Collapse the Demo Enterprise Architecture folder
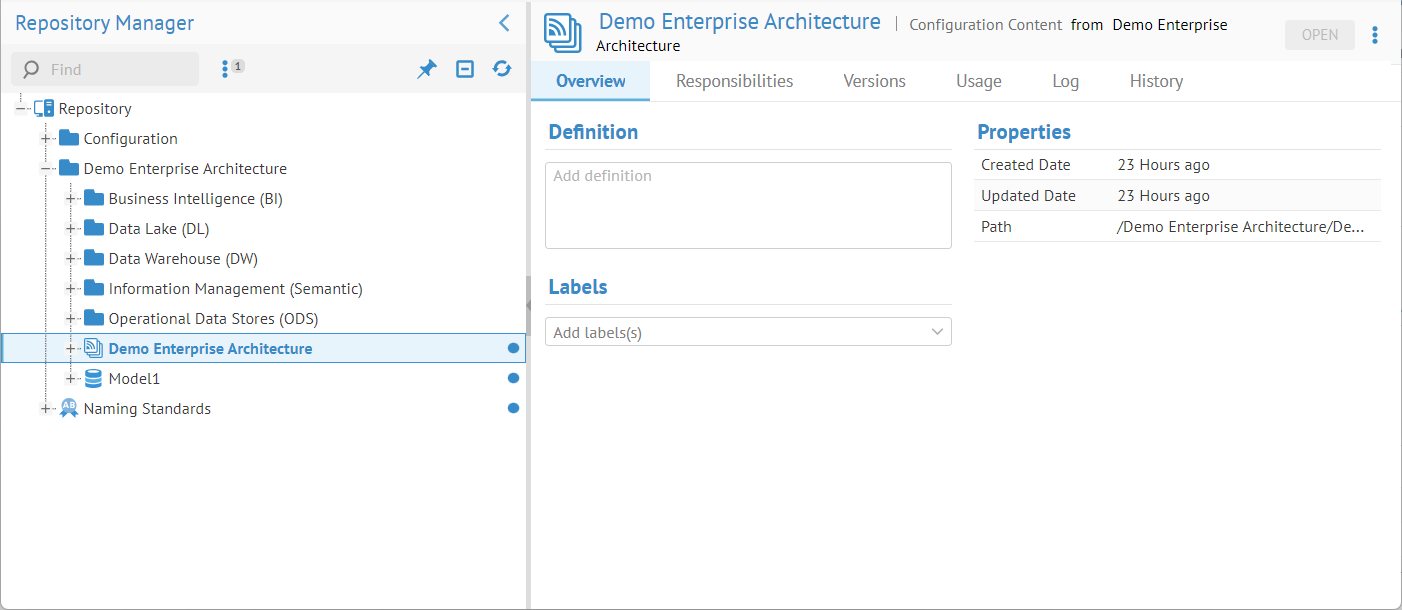 point(46,169)
